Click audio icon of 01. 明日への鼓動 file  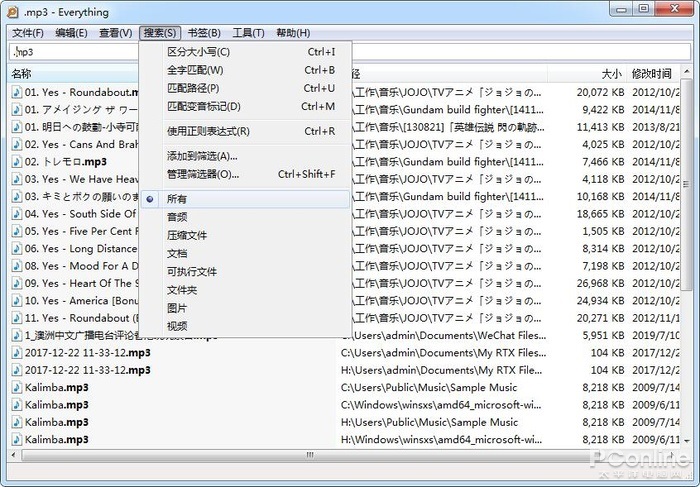(x=17, y=127)
